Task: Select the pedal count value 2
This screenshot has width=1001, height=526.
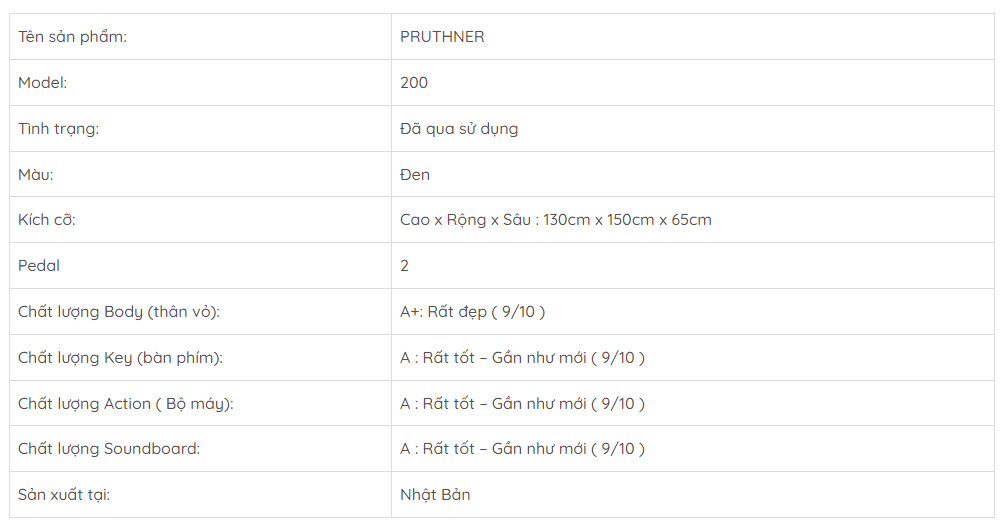Action: (405, 266)
